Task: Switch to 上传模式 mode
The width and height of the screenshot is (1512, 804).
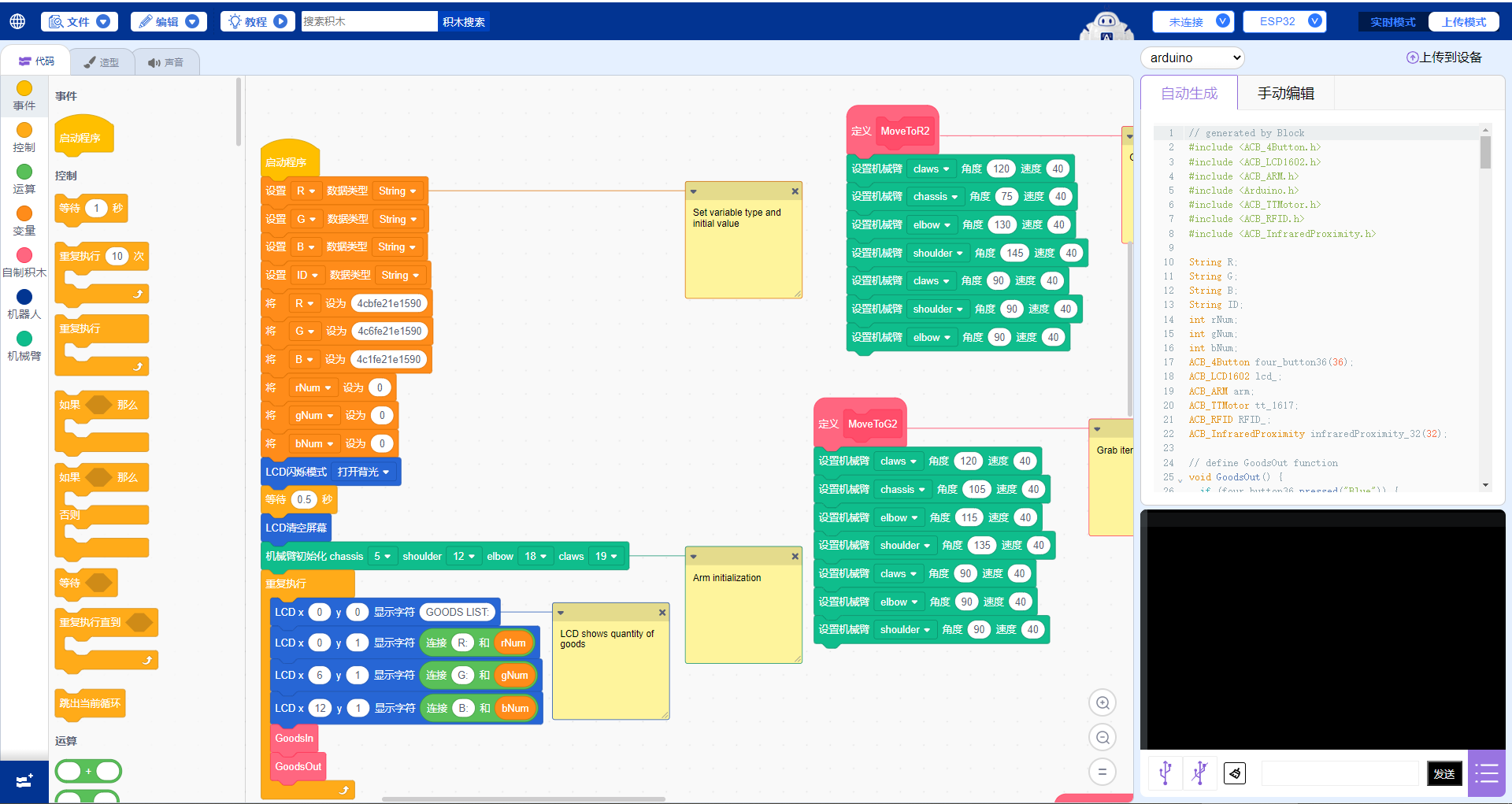Action: (x=1463, y=22)
